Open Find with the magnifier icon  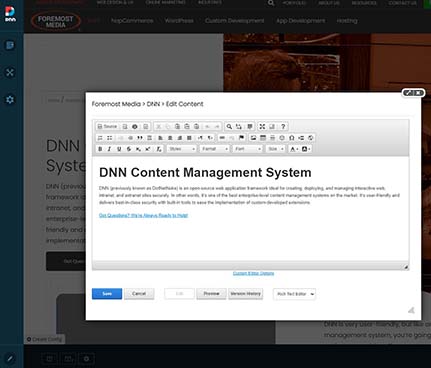click(x=229, y=127)
